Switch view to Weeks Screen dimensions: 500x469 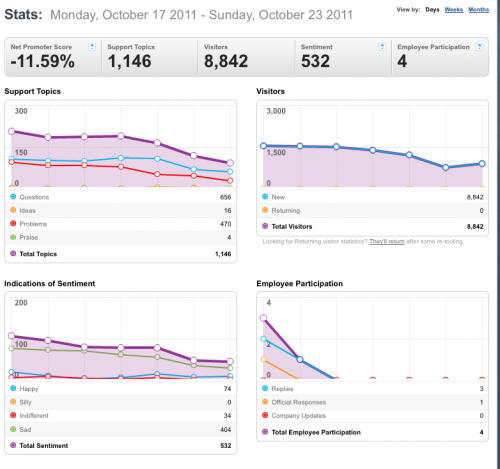click(x=454, y=10)
